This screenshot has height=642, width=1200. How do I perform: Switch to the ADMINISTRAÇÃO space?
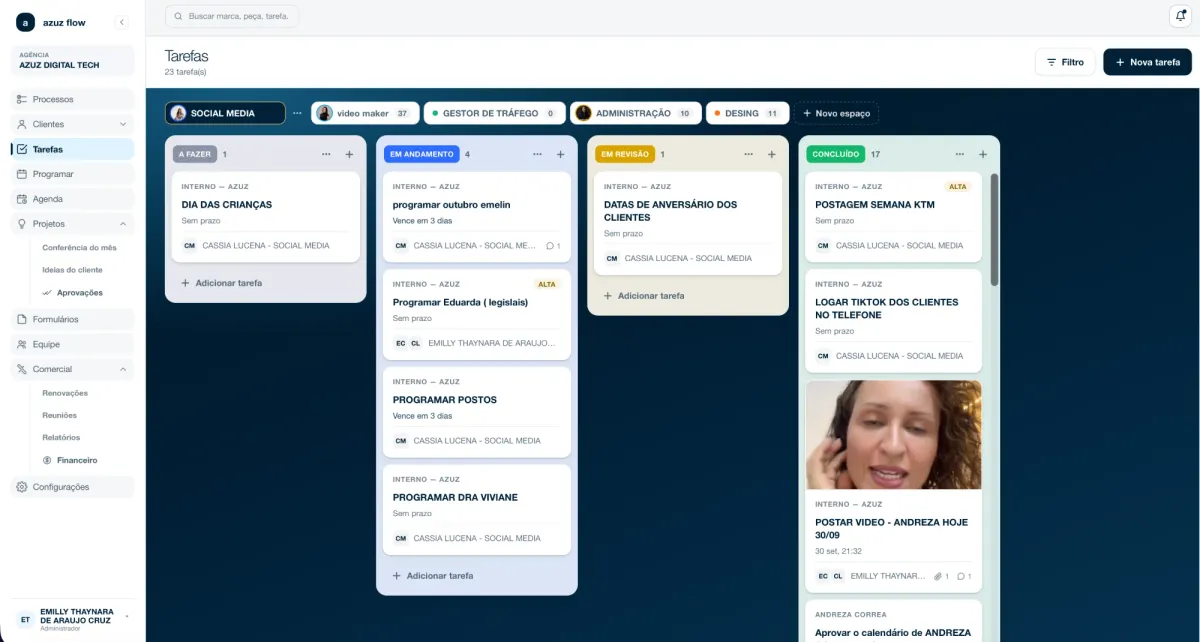(636, 113)
